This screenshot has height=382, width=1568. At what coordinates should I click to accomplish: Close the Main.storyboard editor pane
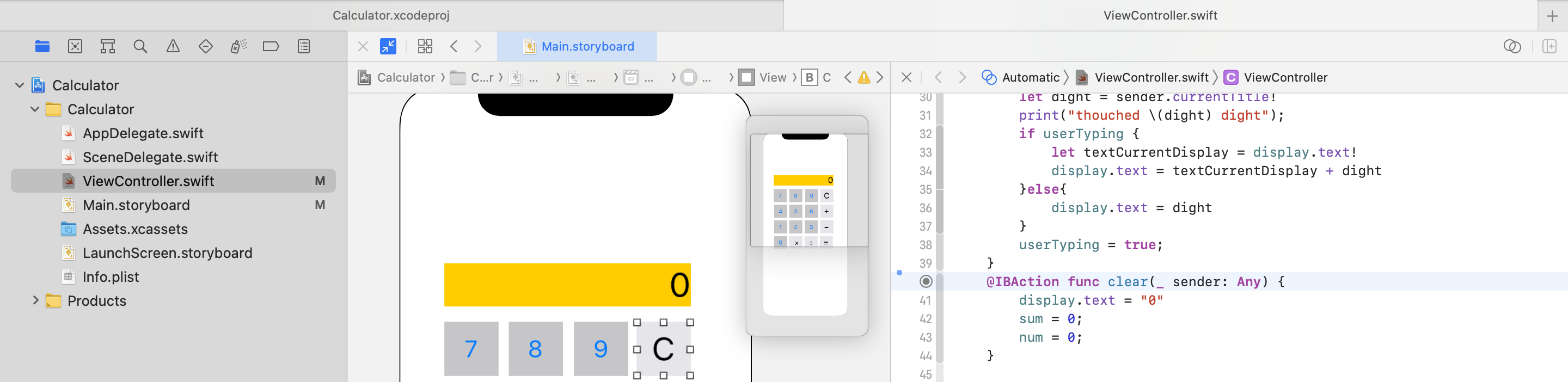pos(363,46)
